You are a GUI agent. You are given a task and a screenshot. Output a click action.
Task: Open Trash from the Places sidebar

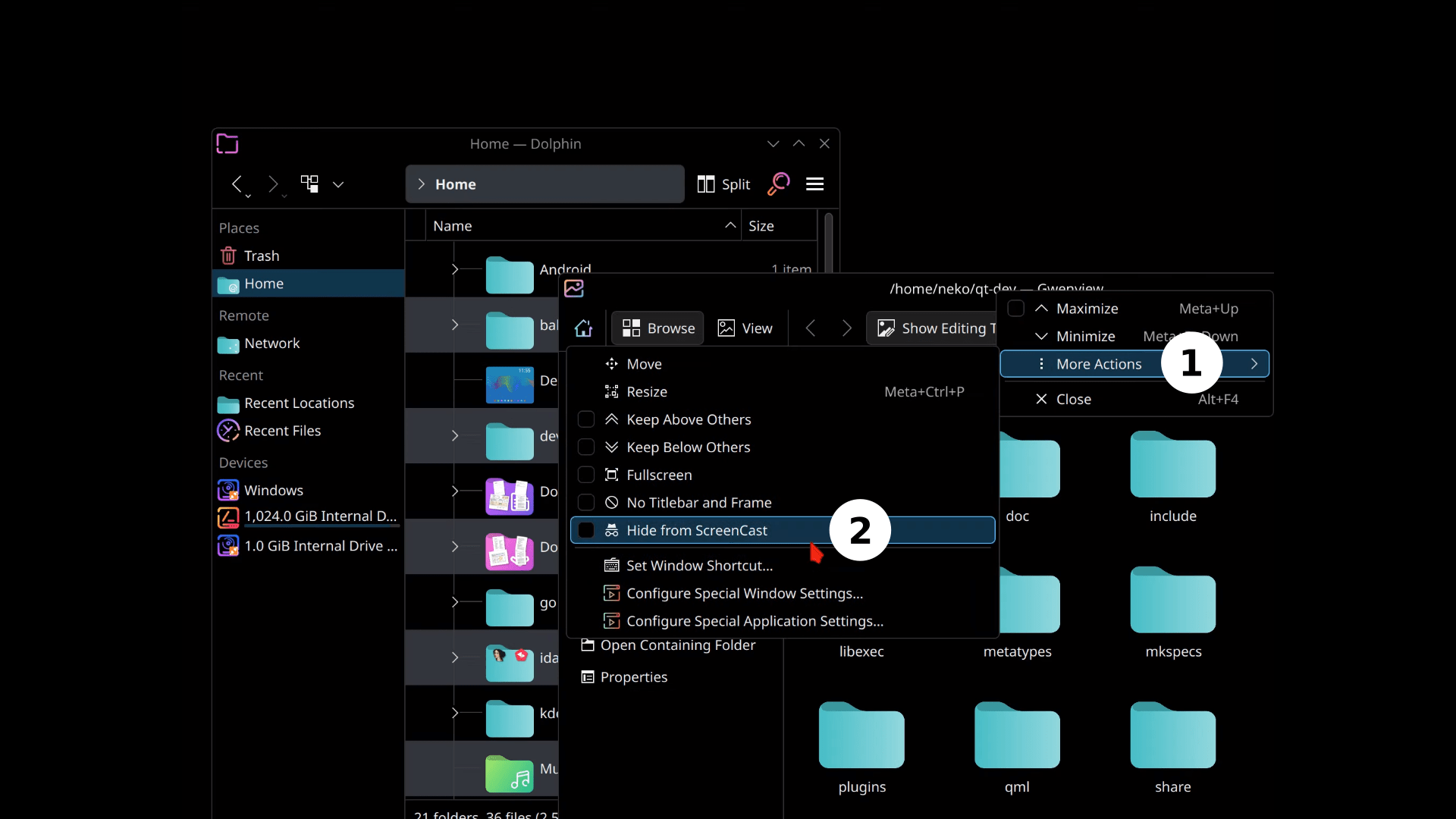click(261, 256)
